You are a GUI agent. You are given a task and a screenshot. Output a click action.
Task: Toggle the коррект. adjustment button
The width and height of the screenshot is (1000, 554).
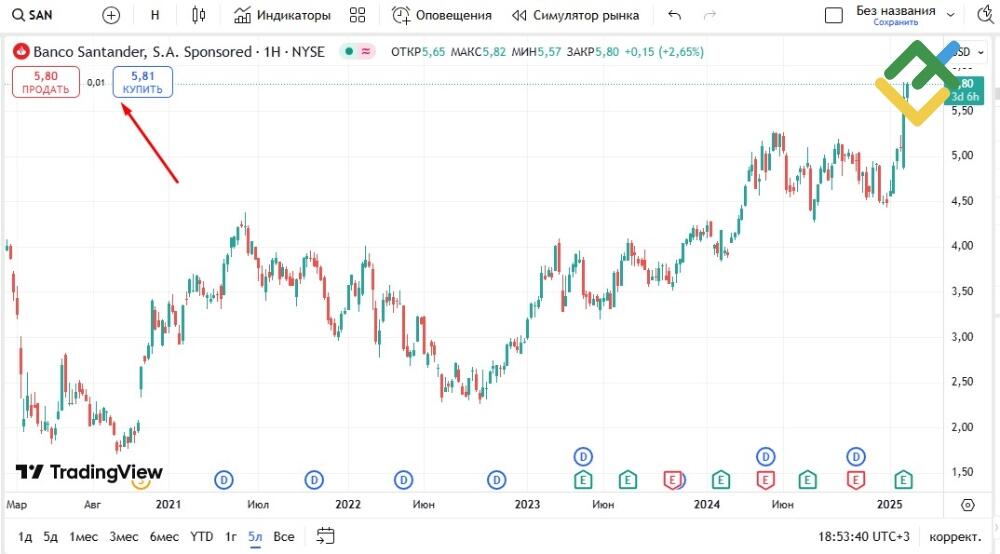tap(955, 536)
